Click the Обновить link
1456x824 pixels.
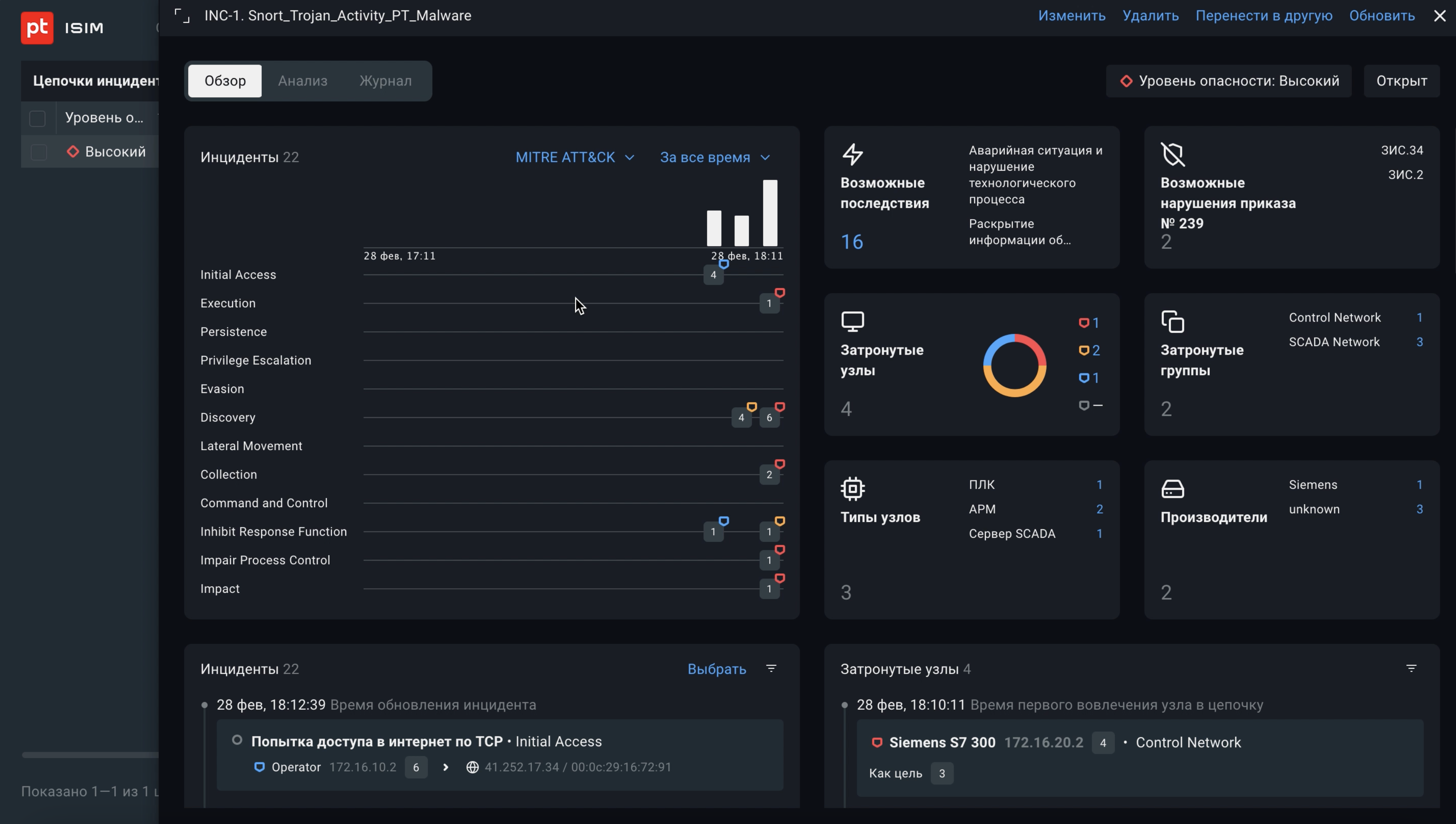pos(1381,16)
